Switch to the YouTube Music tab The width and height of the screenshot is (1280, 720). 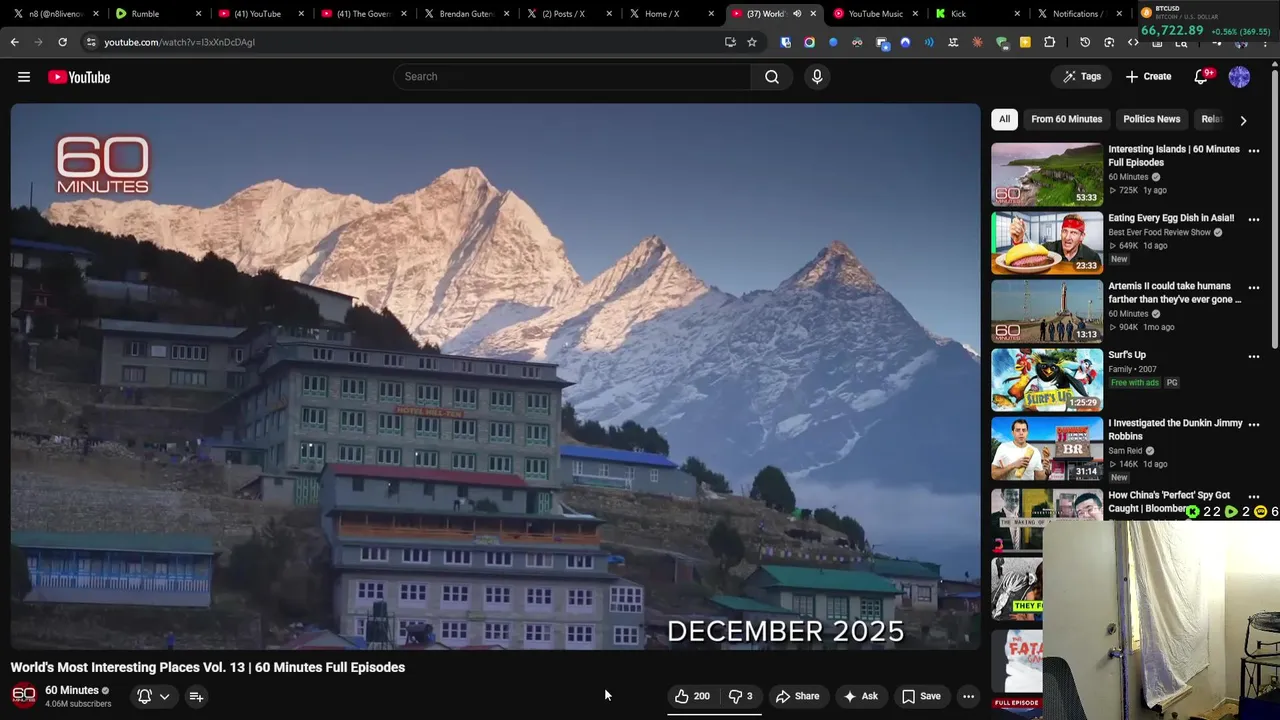(877, 14)
